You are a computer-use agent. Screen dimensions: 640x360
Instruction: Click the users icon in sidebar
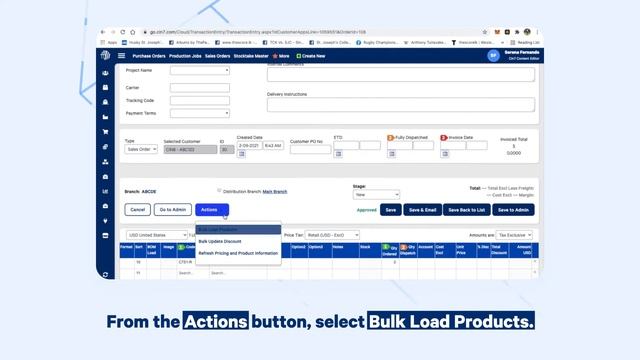coord(105,73)
